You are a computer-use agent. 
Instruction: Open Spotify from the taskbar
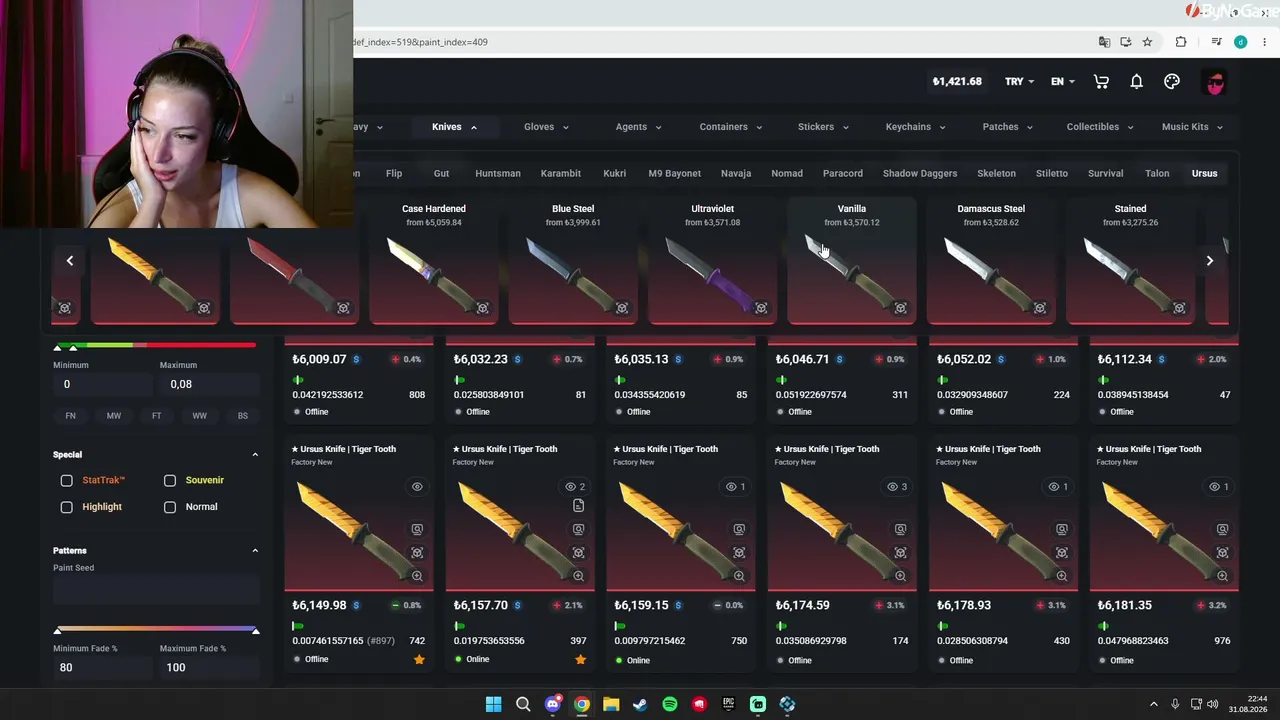(670, 704)
